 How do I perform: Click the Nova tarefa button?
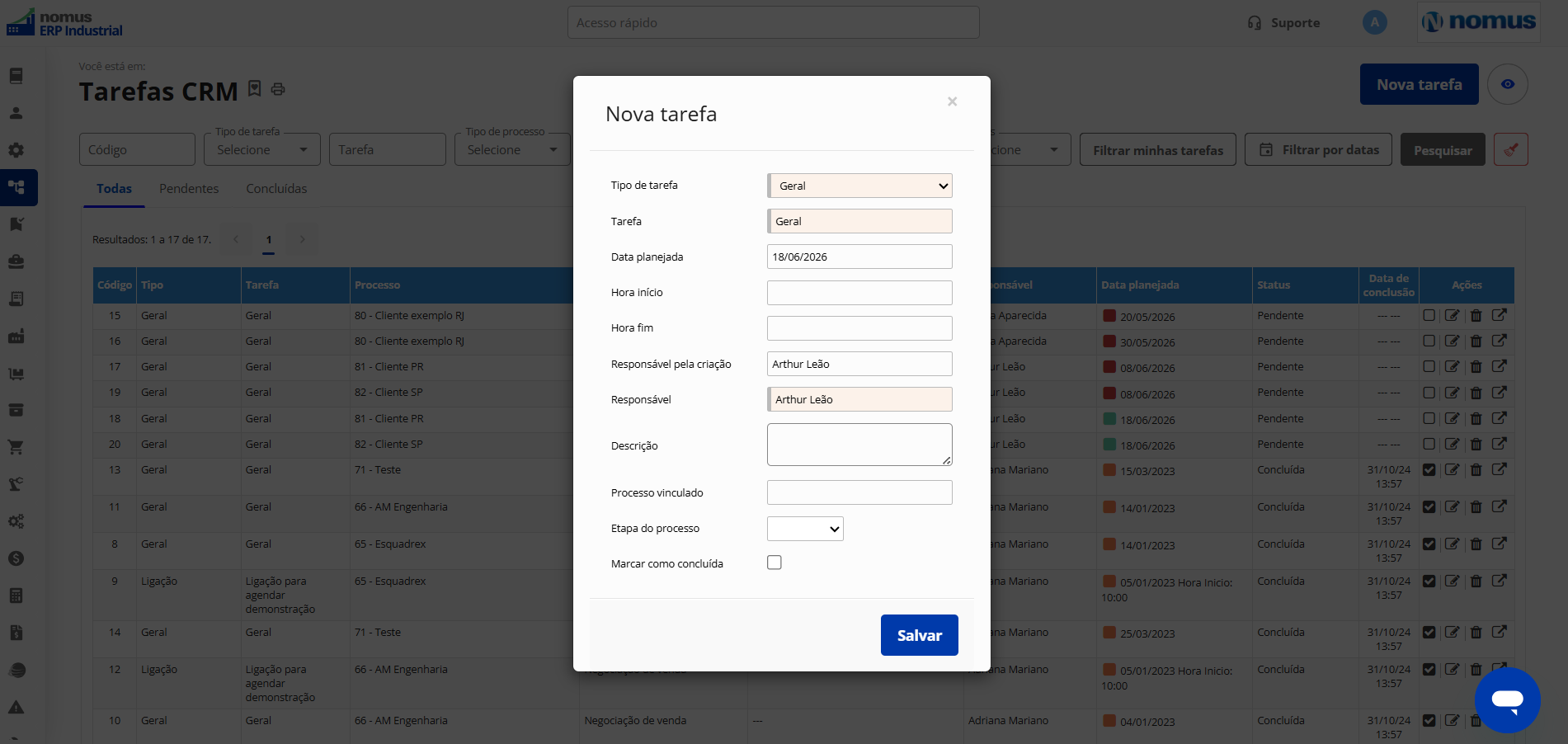(1419, 84)
